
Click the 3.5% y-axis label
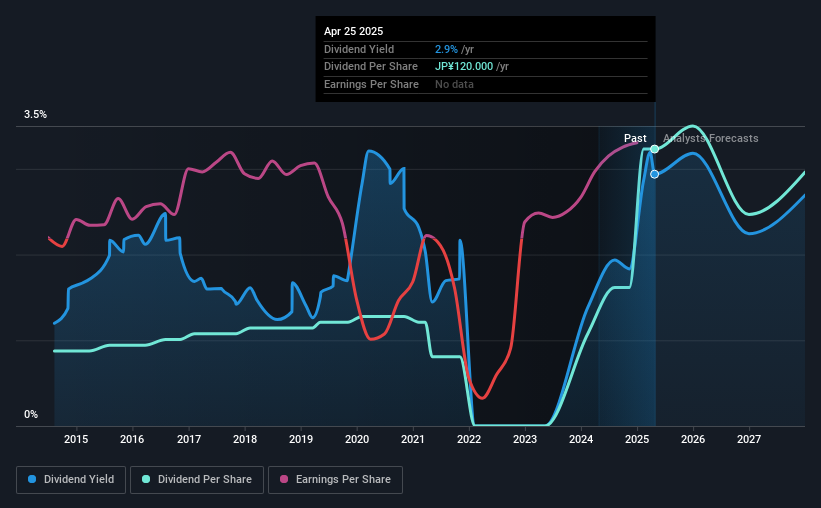click(35, 114)
